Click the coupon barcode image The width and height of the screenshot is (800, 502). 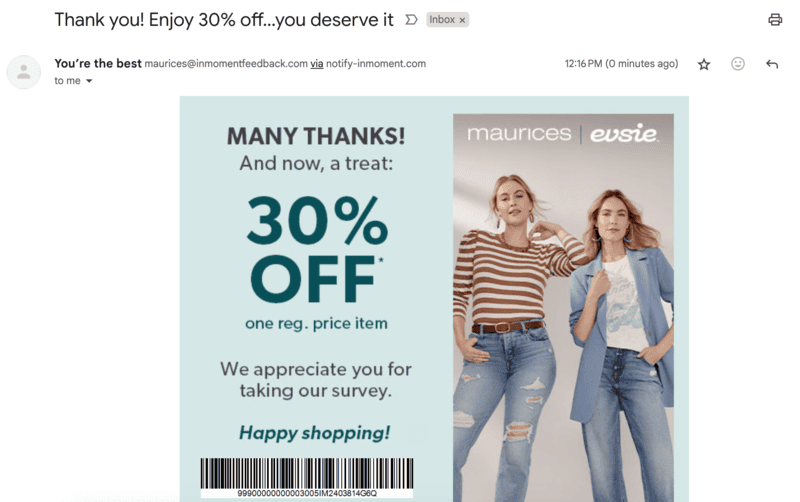(x=307, y=478)
